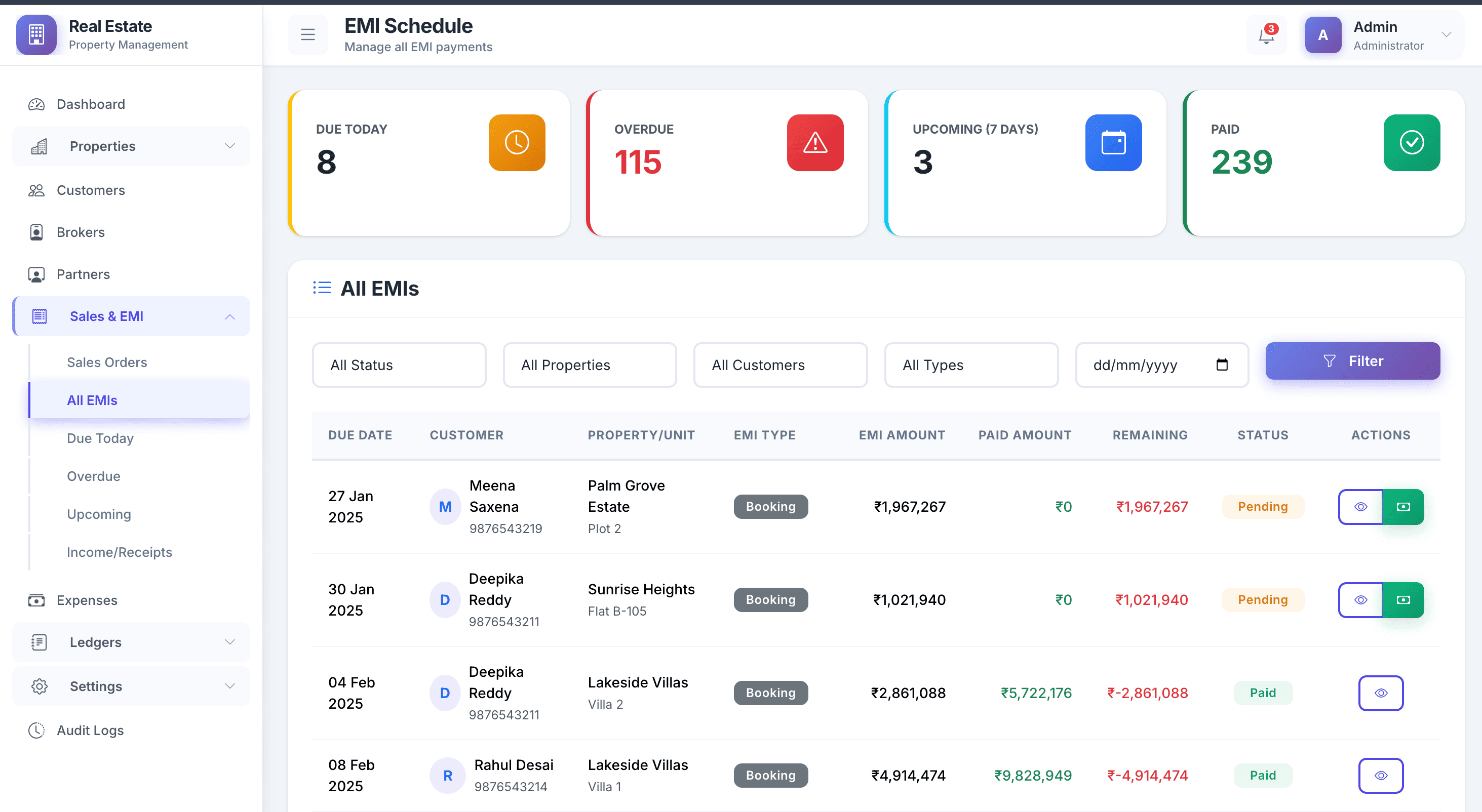The width and height of the screenshot is (1482, 812).
Task: Open the Due Today submenu item
Action: pyautogui.click(x=100, y=438)
